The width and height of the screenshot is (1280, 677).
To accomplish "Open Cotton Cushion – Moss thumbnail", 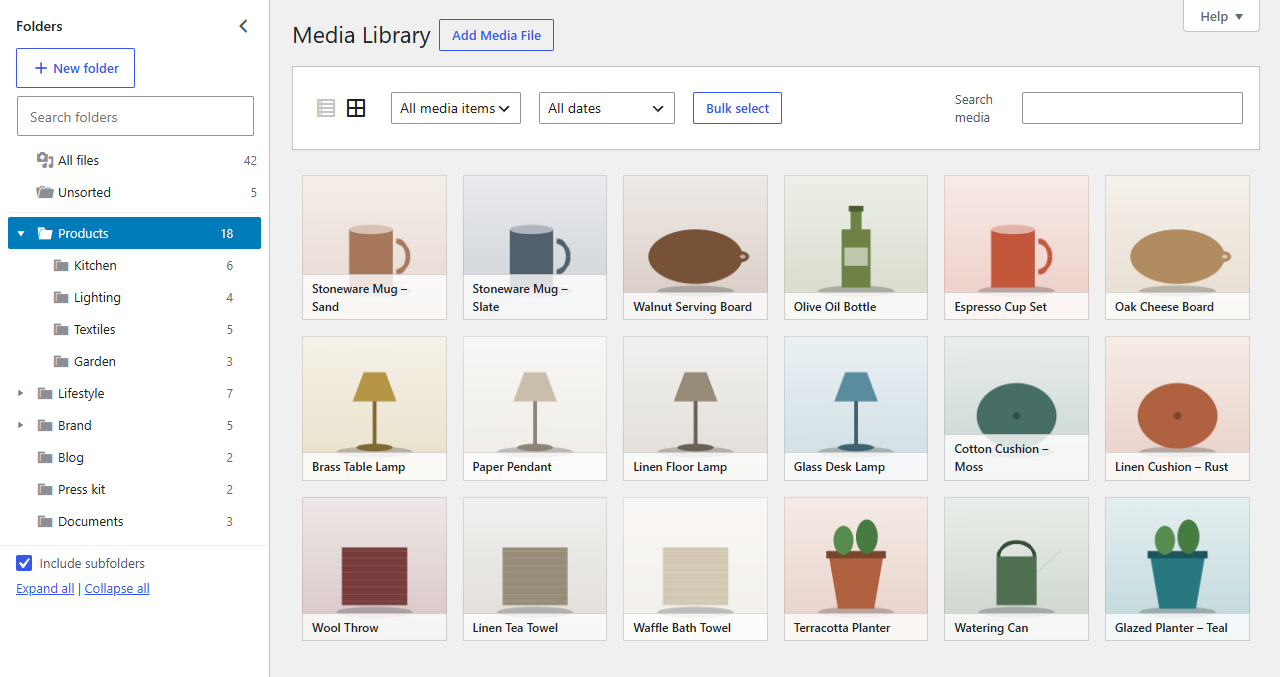I will tap(1016, 408).
